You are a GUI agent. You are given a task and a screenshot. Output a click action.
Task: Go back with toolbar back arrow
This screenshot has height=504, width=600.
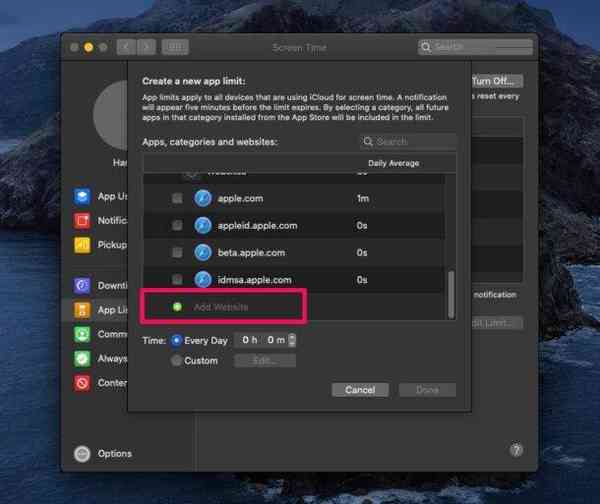[126, 47]
